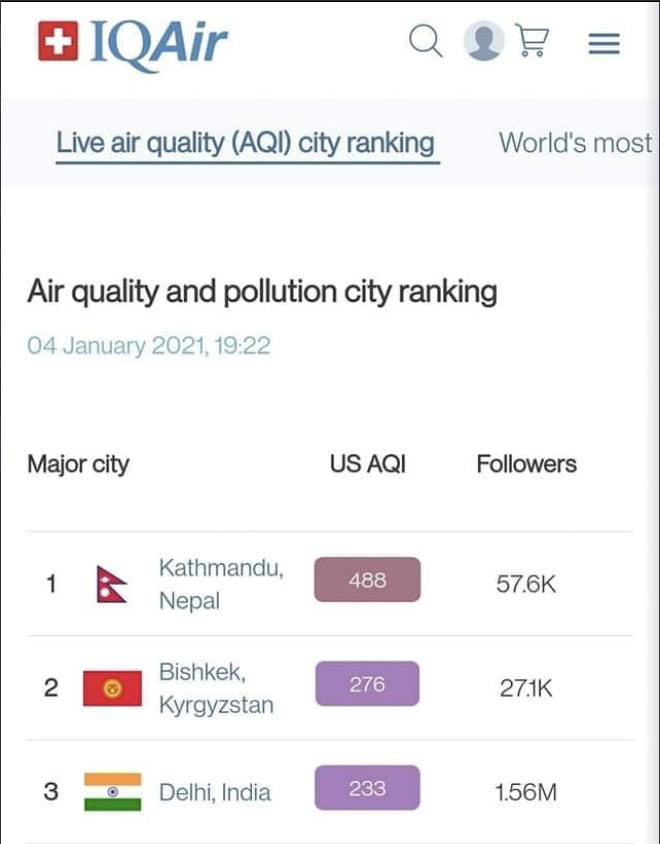Click the 233 AQI badge
The width and height of the screenshot is (660, 844).
pyautogui.click(x=367, y=788)
